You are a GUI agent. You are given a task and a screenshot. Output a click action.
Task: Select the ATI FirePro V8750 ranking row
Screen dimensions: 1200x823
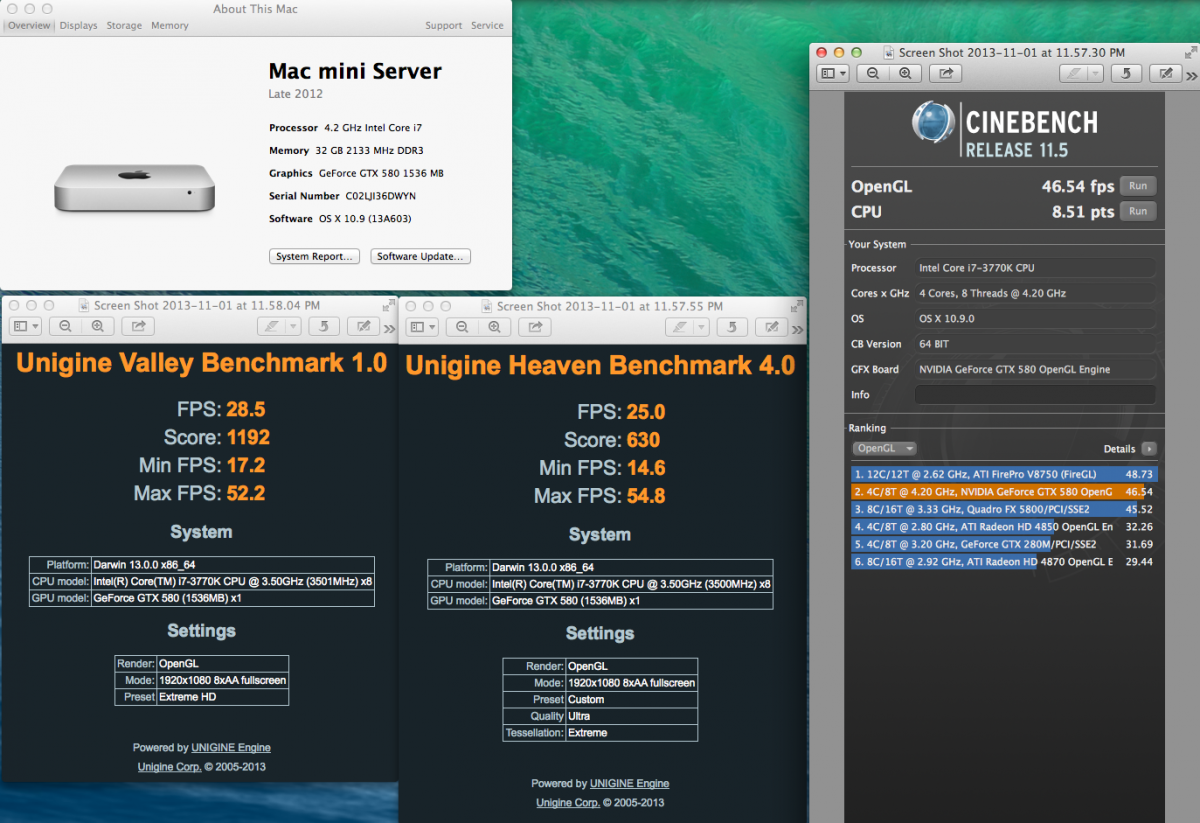[1004, 474]
